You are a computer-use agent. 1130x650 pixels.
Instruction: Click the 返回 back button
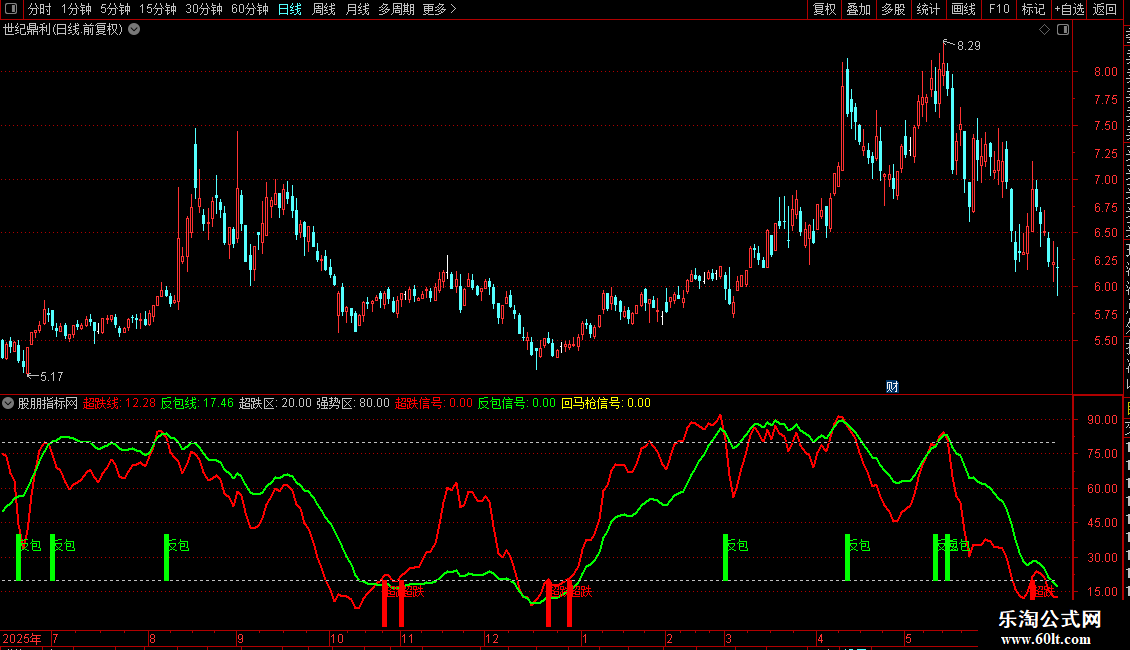1105,9
